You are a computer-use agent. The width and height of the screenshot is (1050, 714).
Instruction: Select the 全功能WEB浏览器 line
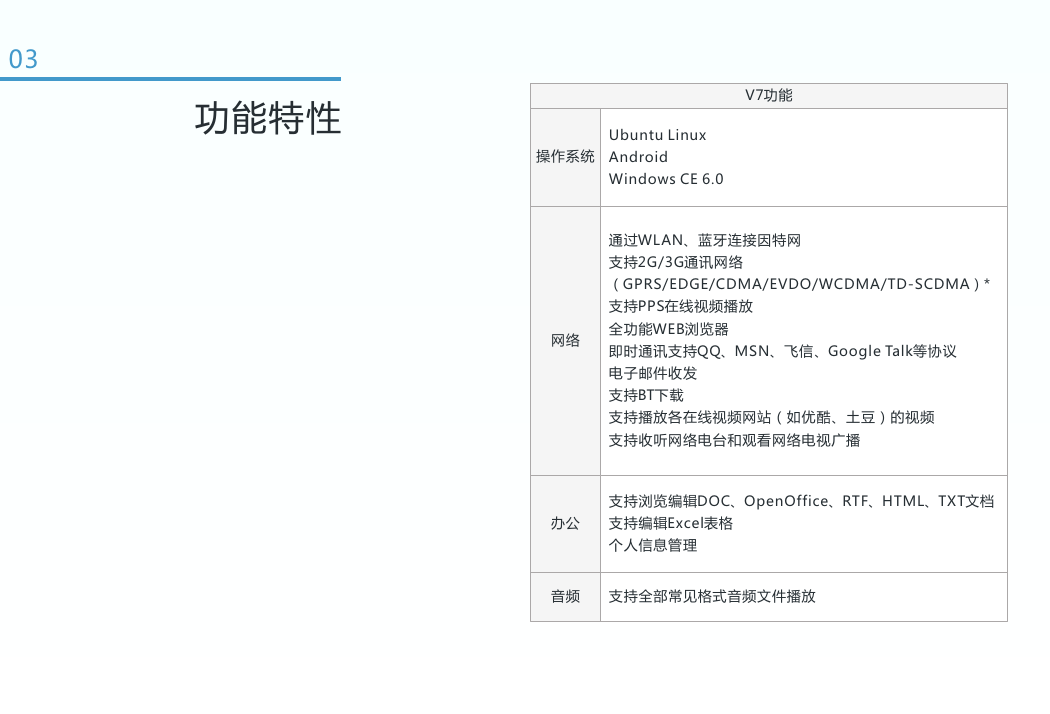coord(668,329)
